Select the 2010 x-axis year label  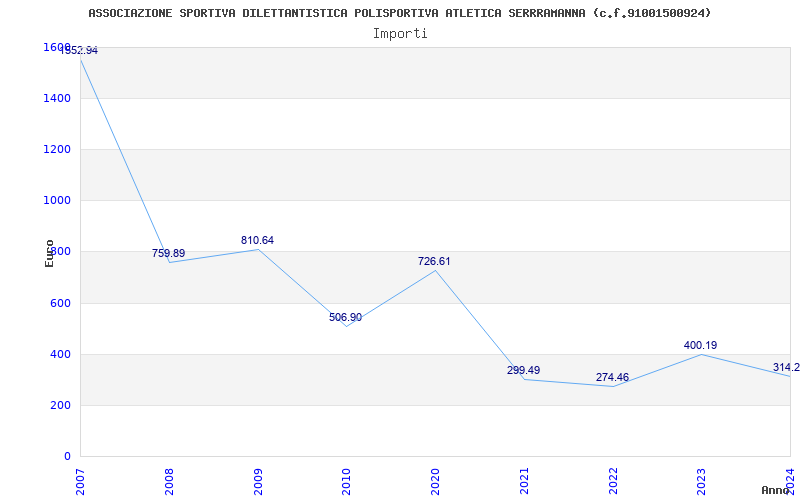click(346, 481)
